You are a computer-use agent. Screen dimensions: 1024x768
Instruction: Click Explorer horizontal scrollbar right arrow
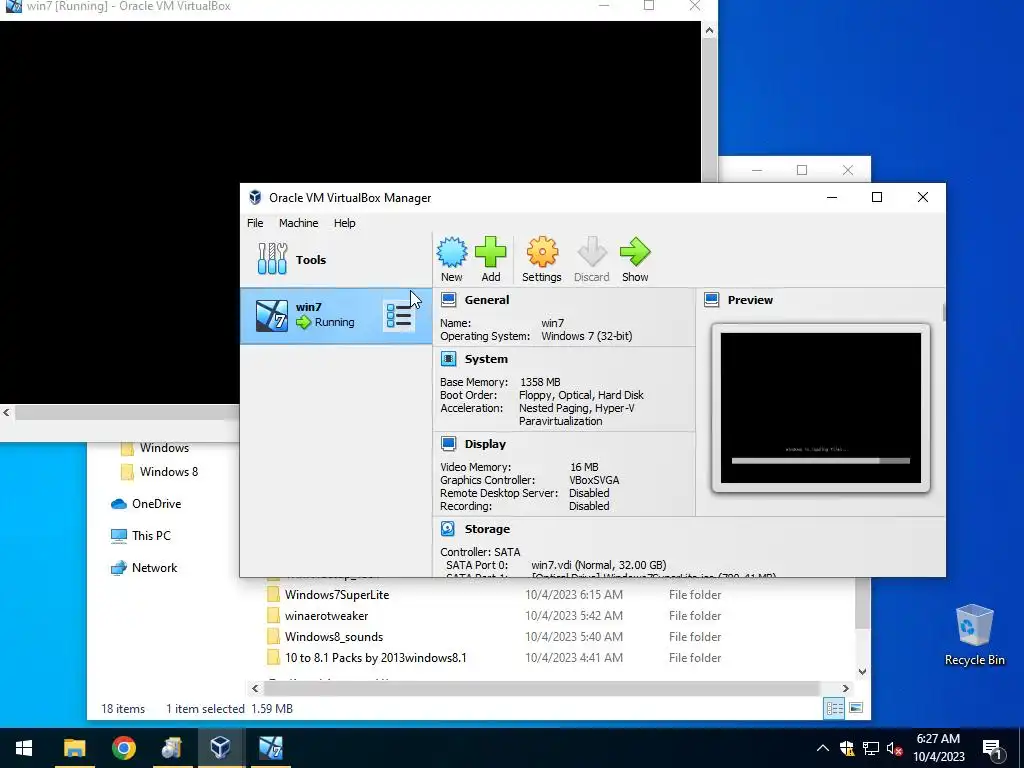(845, 688)
